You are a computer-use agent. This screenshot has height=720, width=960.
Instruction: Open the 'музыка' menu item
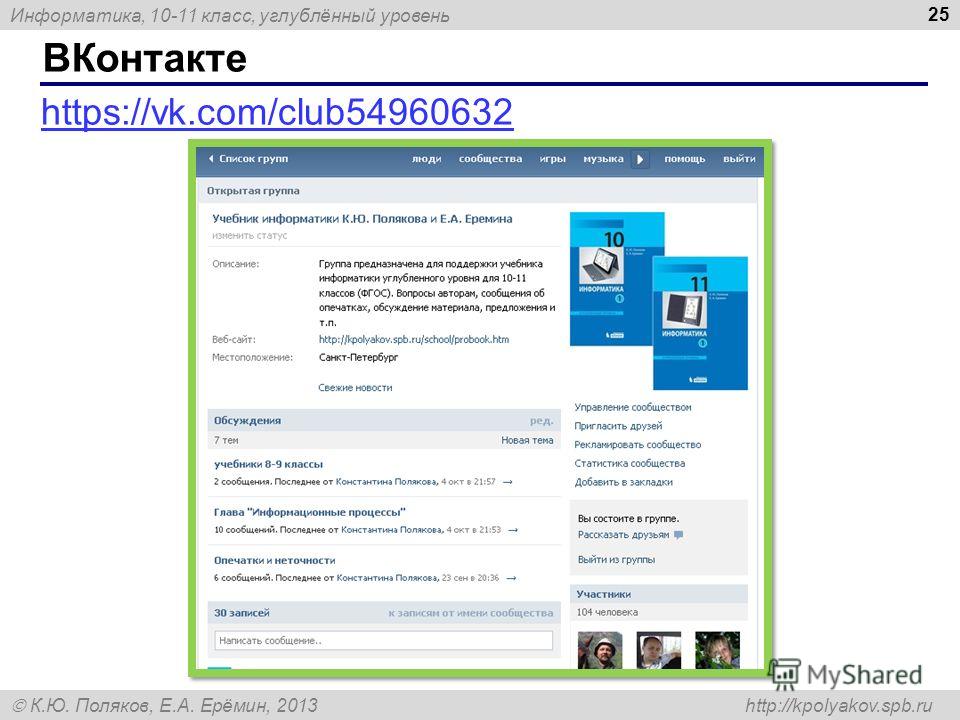coord(603,159)
